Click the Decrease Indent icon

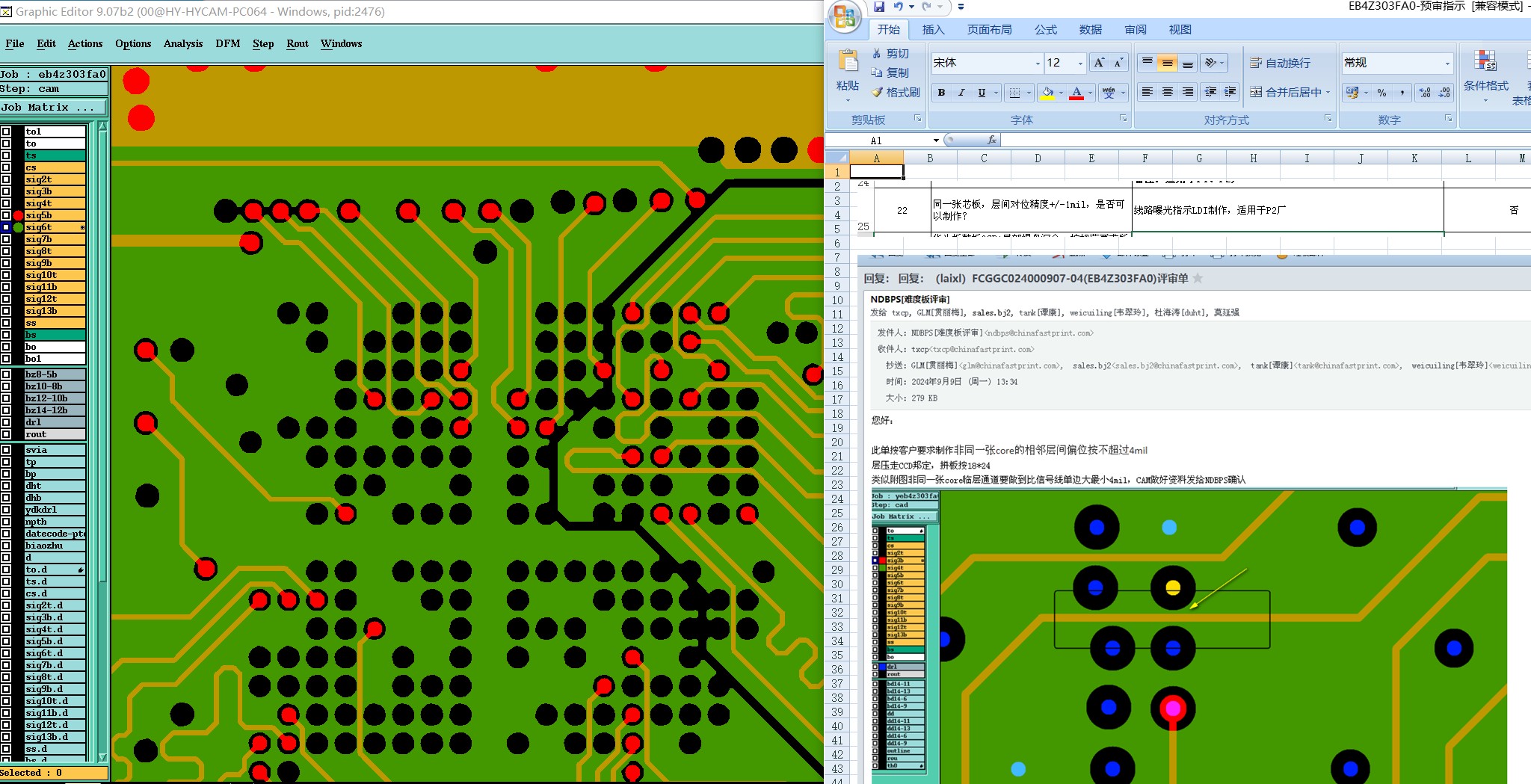click(x=1210, y=92)
